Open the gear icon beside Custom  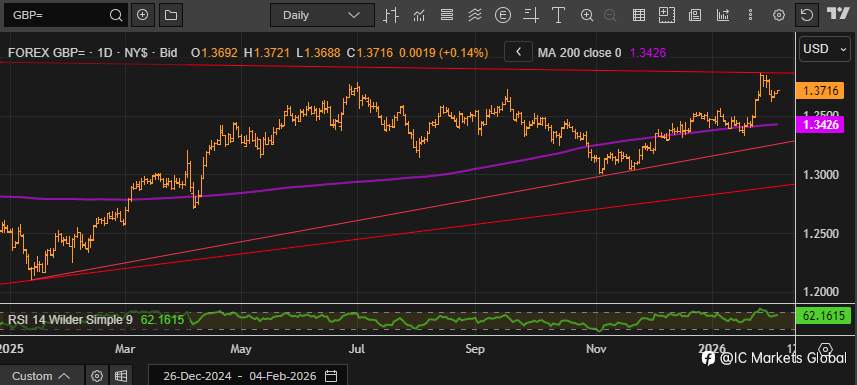point(97,376)
